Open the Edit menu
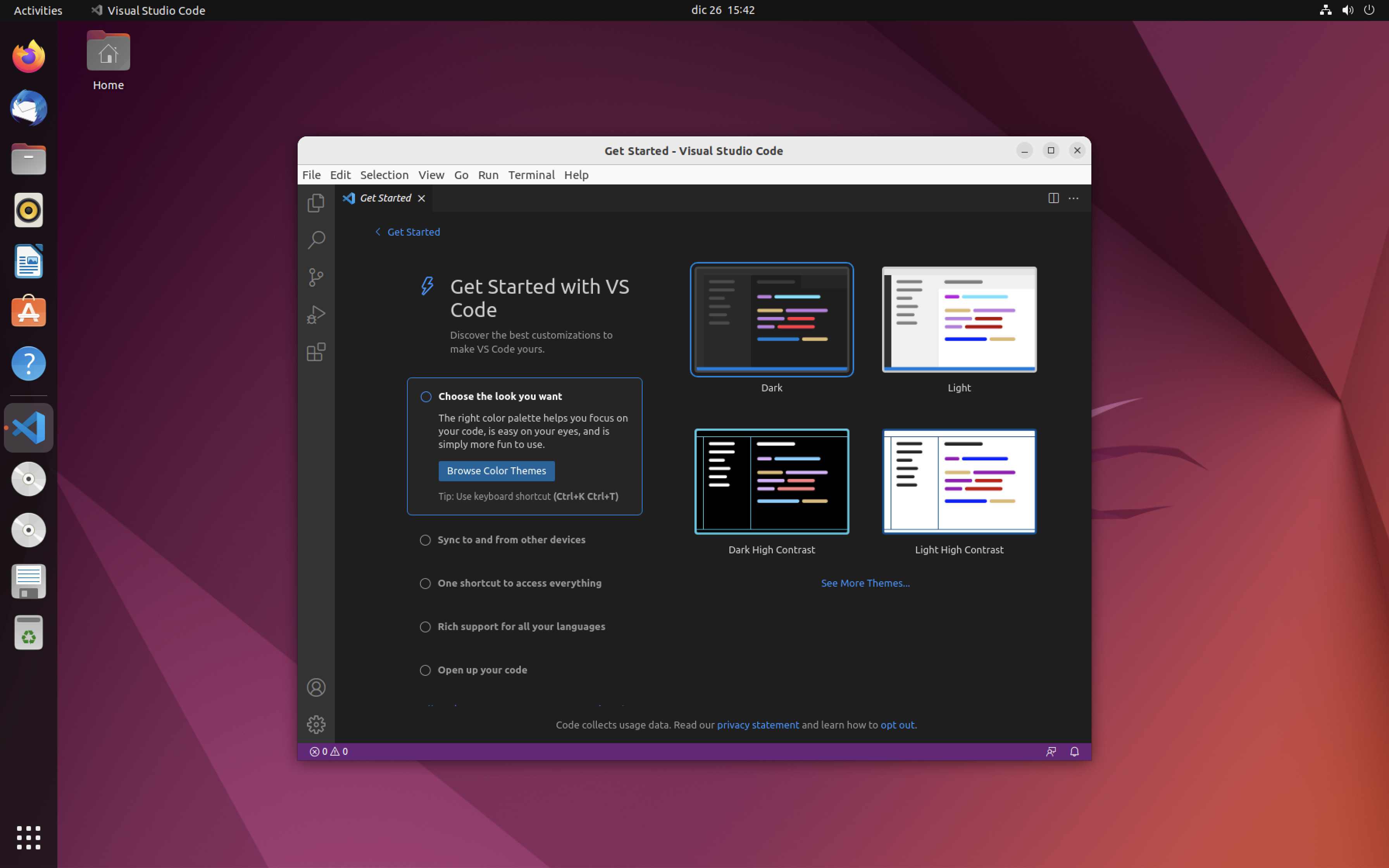1389x868 pixels. pyautogui.click(x=340, y=175)
